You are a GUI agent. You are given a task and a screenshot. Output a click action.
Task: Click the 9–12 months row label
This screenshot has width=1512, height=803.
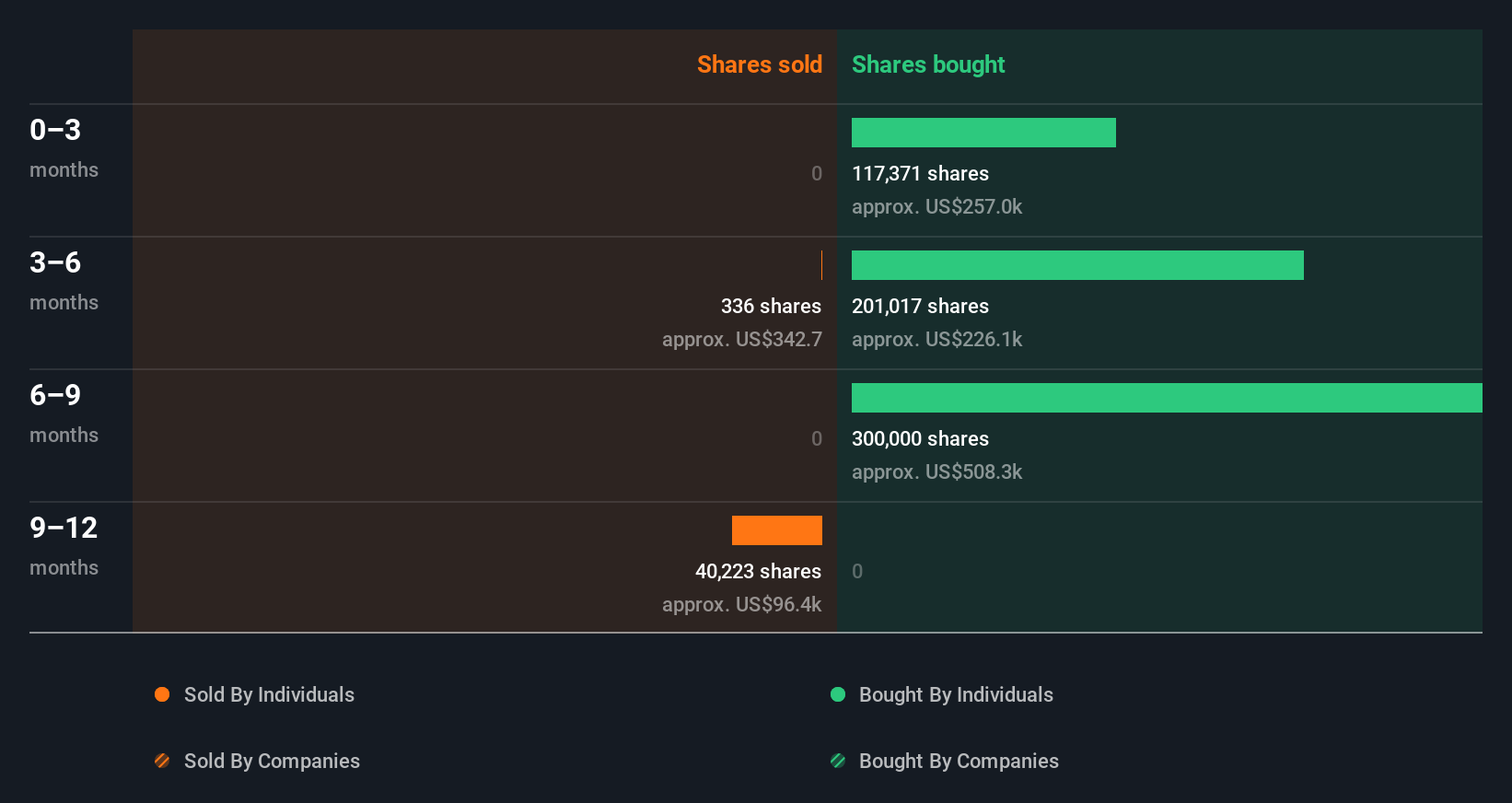coord(64,545)
